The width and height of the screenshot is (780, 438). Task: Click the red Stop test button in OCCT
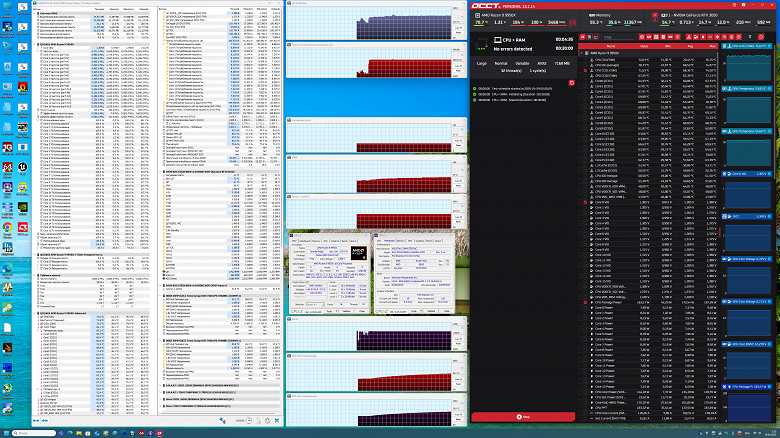pyautogui.click(x=523, y=417)
